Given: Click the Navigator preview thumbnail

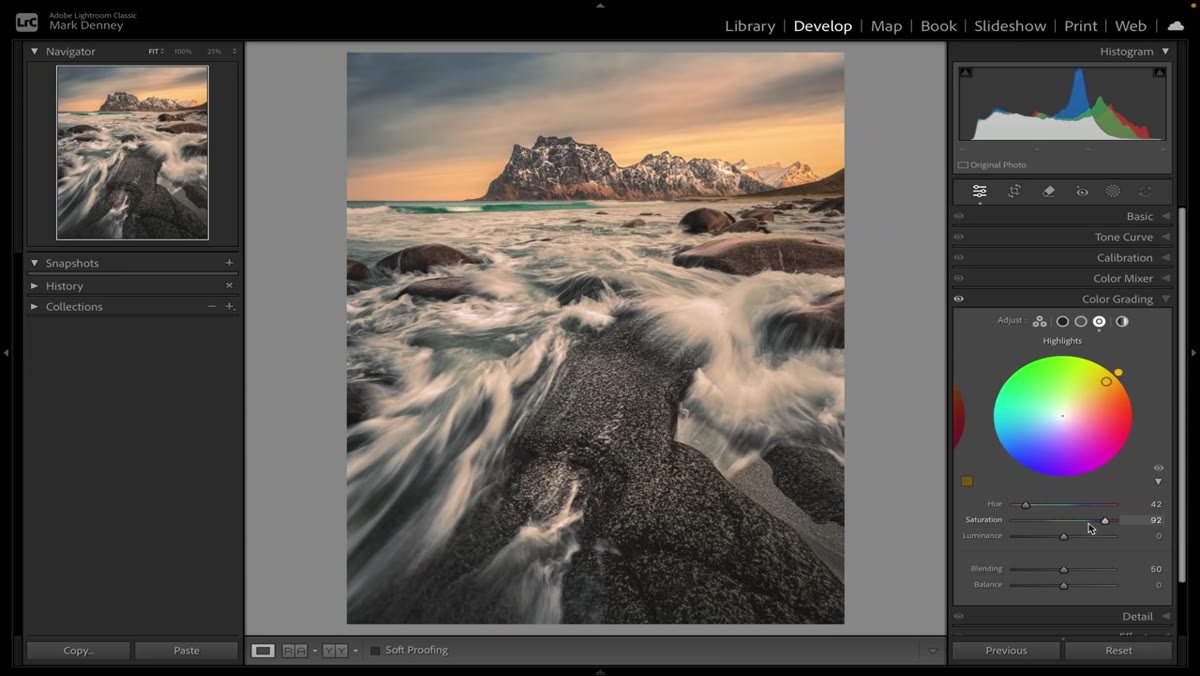Looking at the screenshot, I should coord(132,153).
